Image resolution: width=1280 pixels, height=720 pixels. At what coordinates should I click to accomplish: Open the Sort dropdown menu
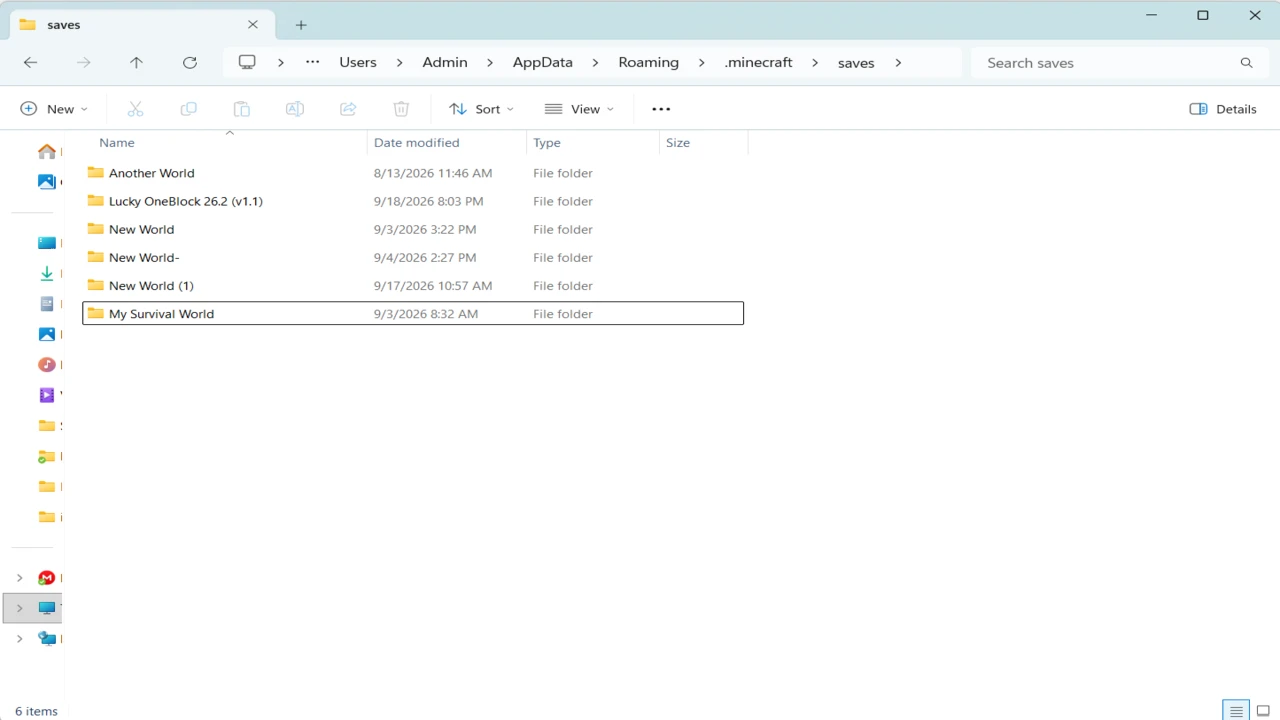pos(481,109)
